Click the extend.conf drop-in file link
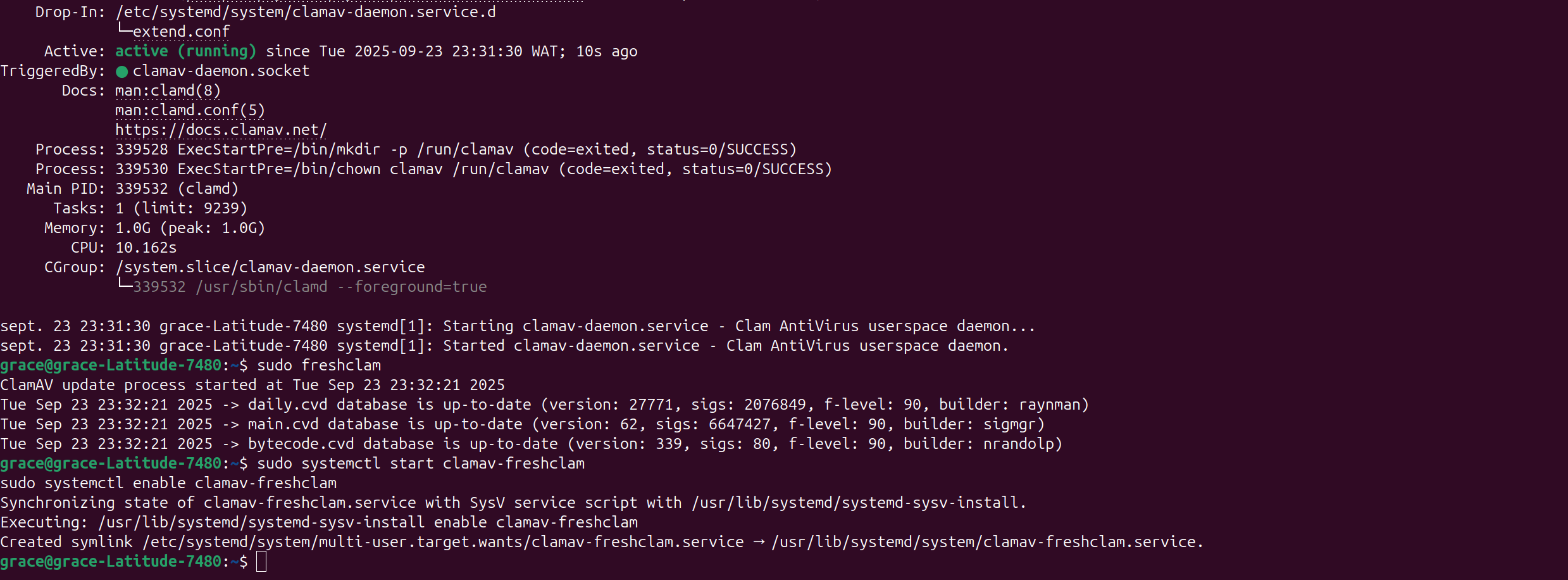Image resolution: width=1568 pixels, height=580 pixels. point(181,32)
